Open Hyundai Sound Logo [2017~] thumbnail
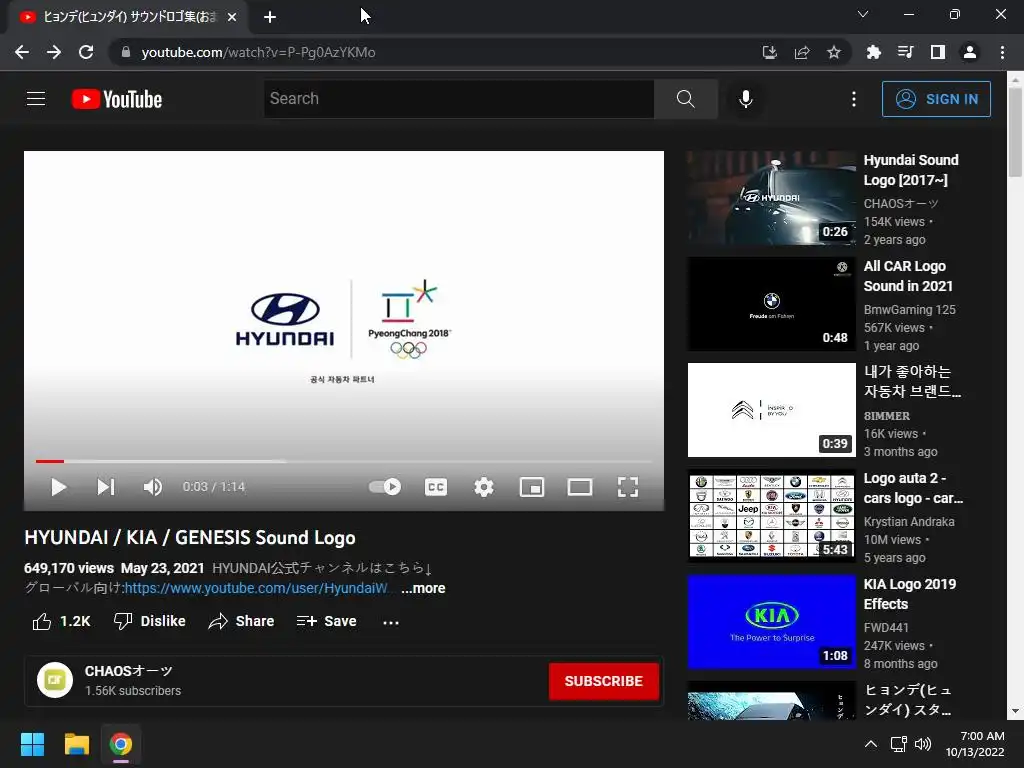This screenshot has height=768, width=1024. 771,198
